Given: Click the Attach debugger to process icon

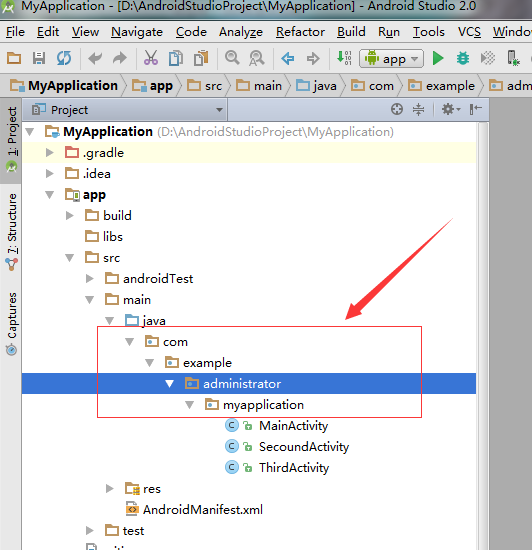Looking at the screenshot, I should [x=513, y=58].
